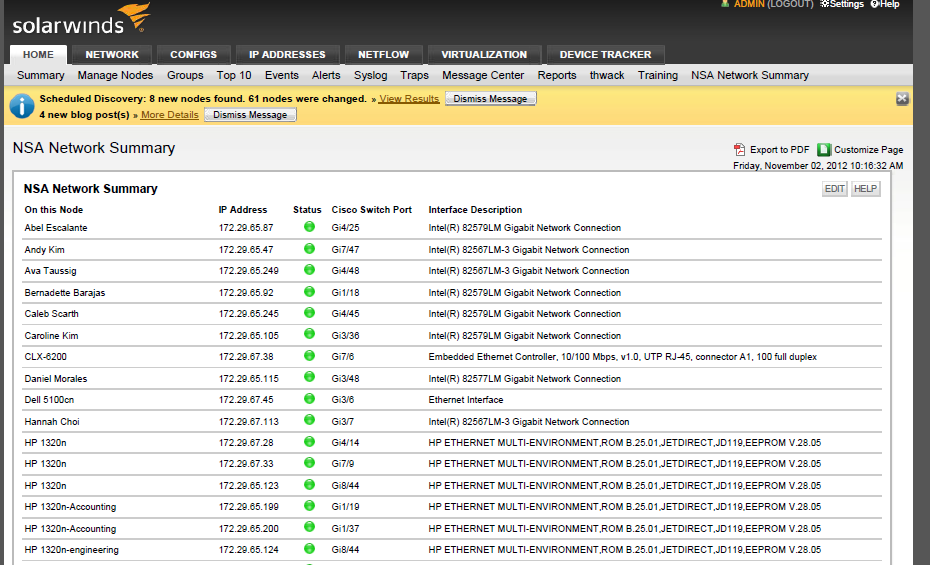Click the View Results link

[x=409, y=99]
